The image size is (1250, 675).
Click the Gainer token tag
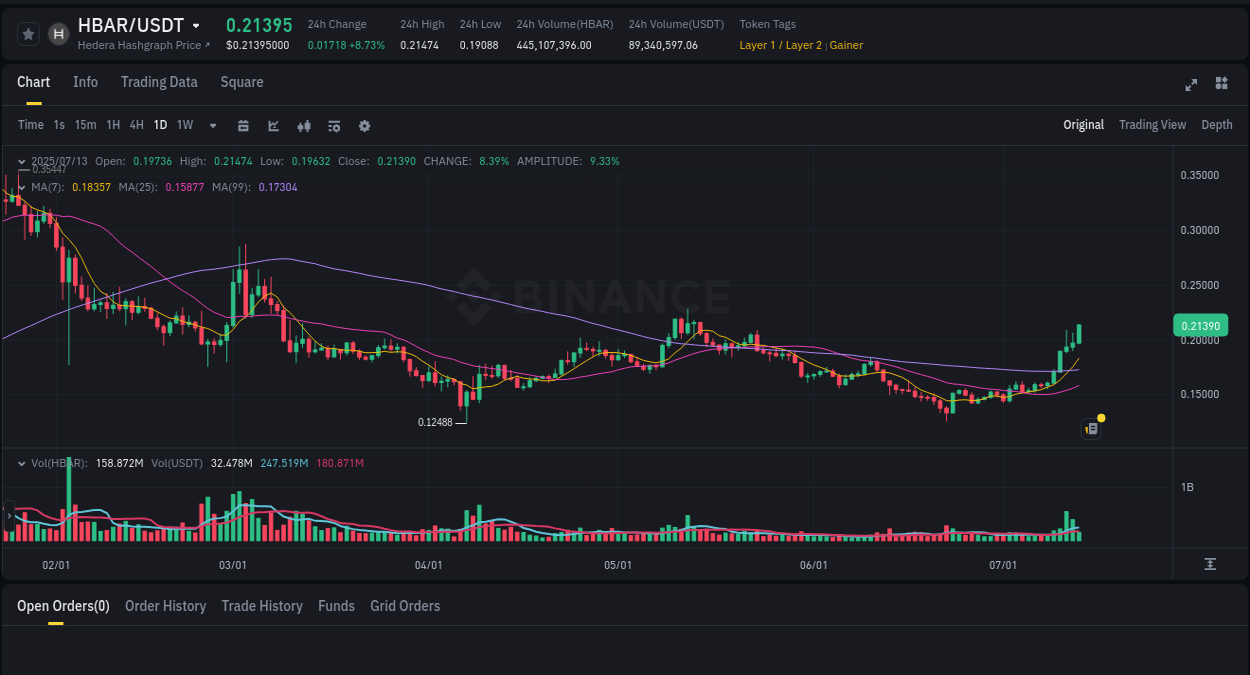(x=846, y=45)
